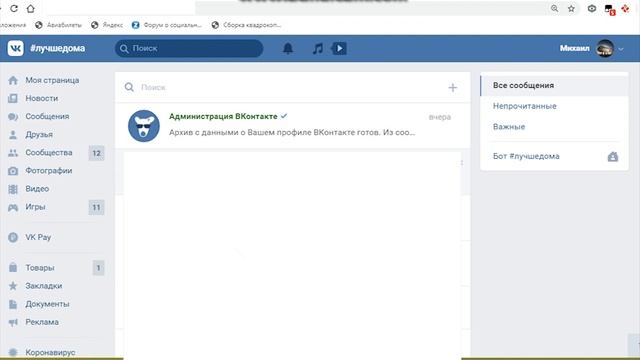Go to Видео section
The width and height of the screenshot is (640, 360).
click(x=37, y=189)
